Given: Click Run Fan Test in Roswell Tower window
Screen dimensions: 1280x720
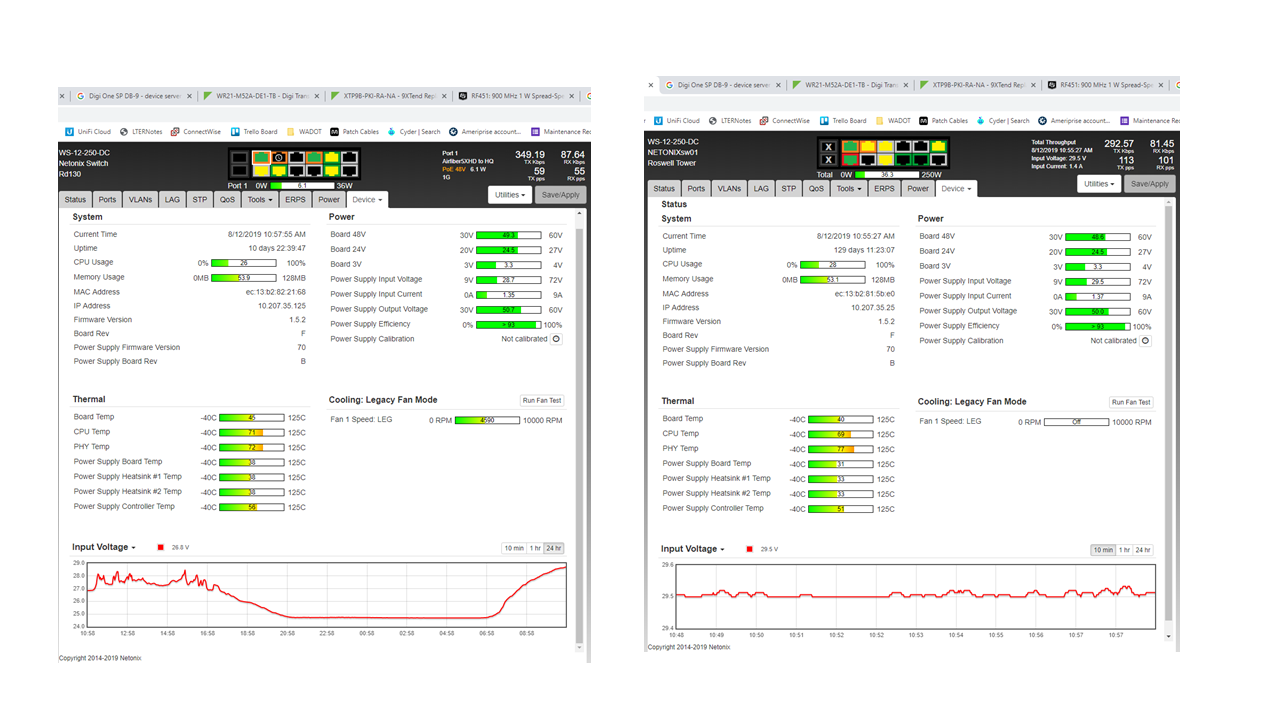Looking at the screenshot, I should [1131, 402].
